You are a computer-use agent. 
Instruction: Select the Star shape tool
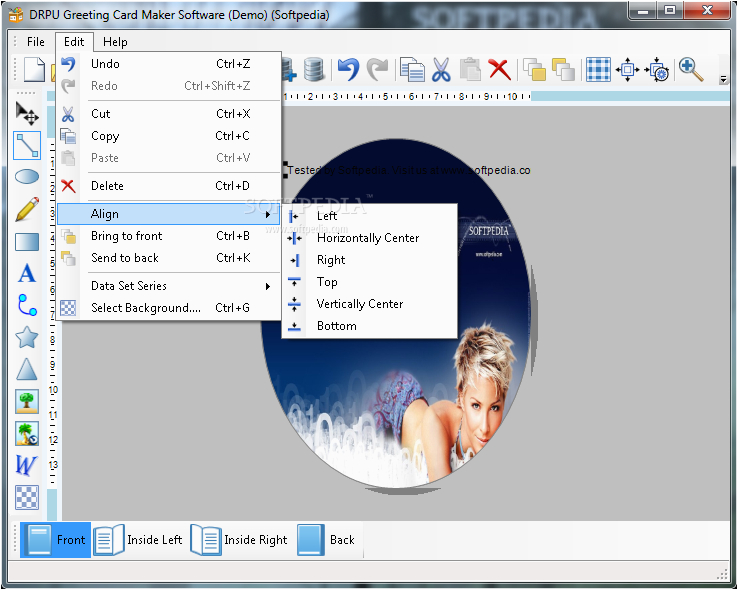pos(27,337)
